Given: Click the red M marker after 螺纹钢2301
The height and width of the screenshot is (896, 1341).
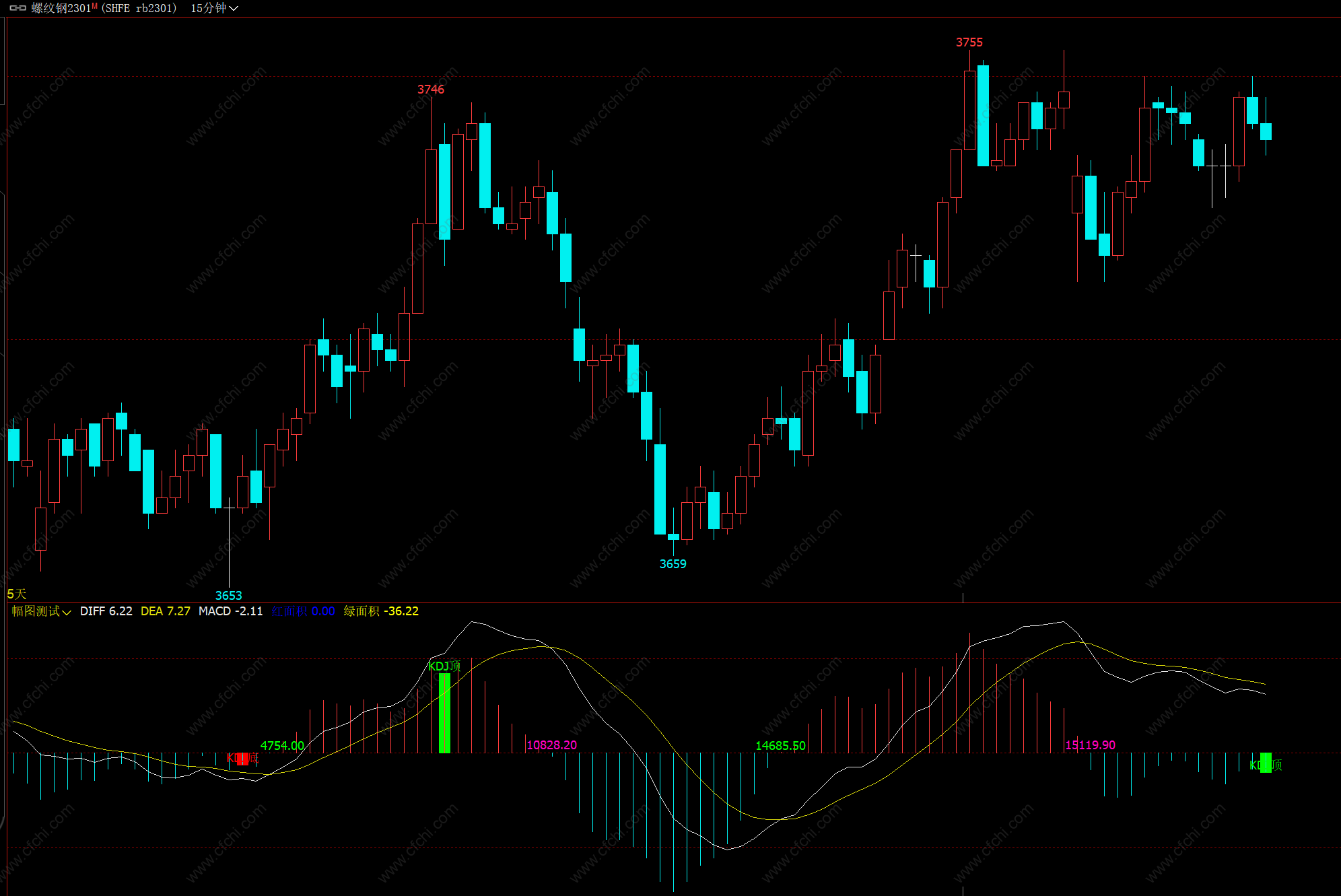Looking at the screenshot, I should pos(95,6).
